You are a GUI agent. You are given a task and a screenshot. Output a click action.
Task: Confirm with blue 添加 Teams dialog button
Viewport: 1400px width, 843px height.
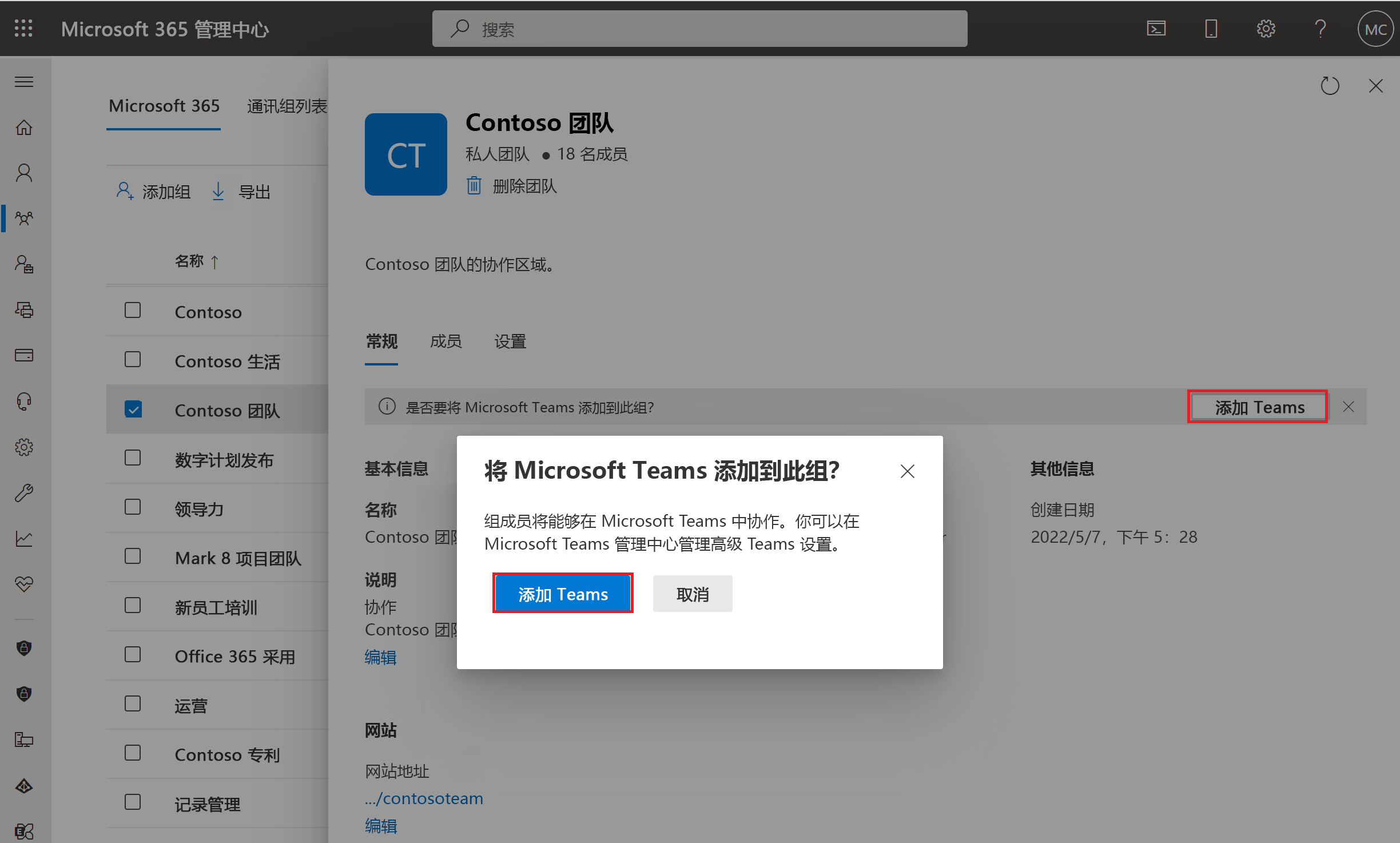[x=563, y=593]
